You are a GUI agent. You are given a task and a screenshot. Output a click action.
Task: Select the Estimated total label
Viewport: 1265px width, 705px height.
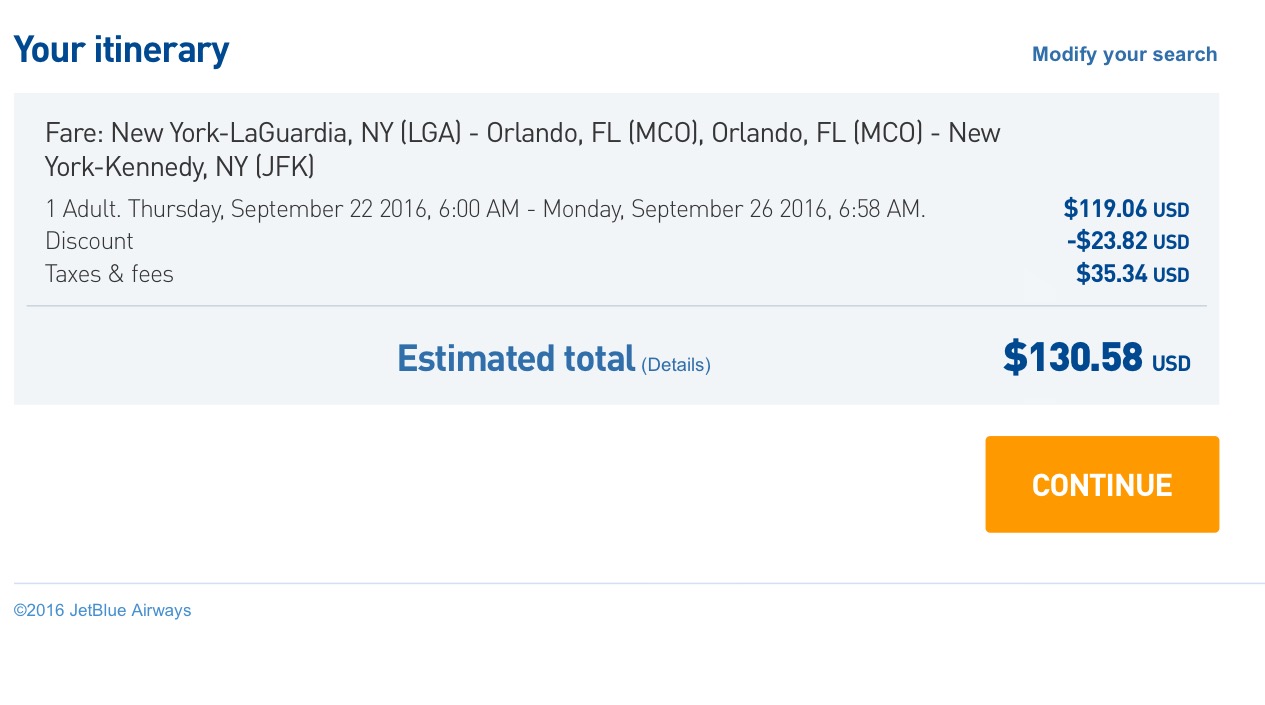(x=515, y=358)
